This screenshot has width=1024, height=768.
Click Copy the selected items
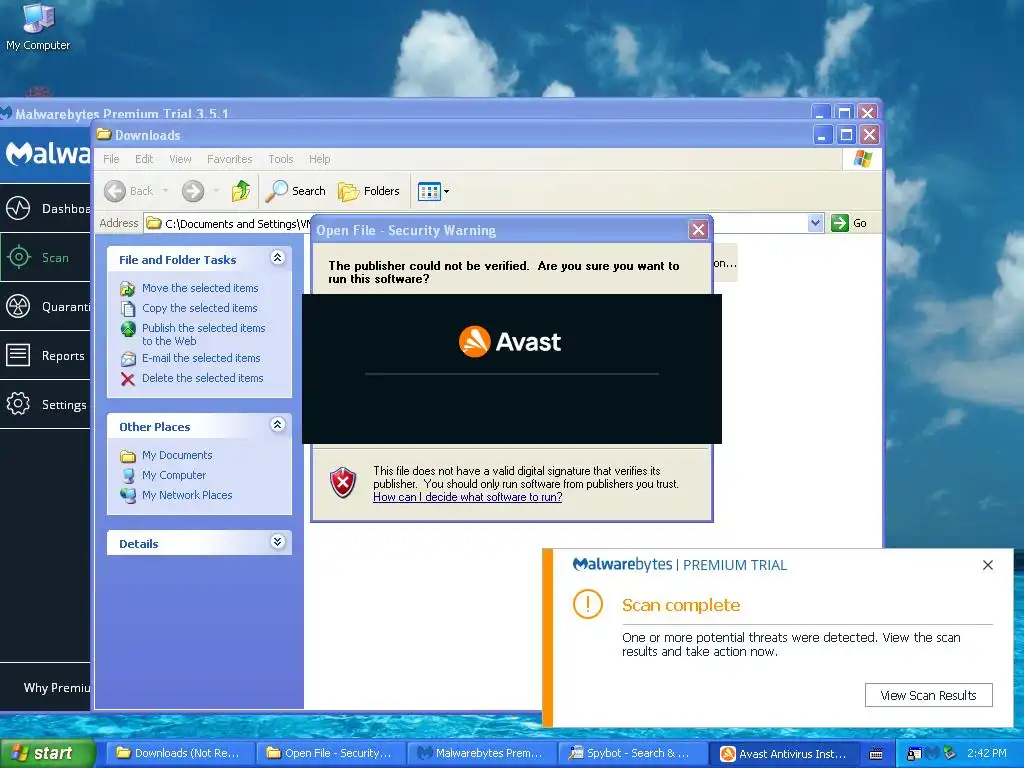point(200,308)
